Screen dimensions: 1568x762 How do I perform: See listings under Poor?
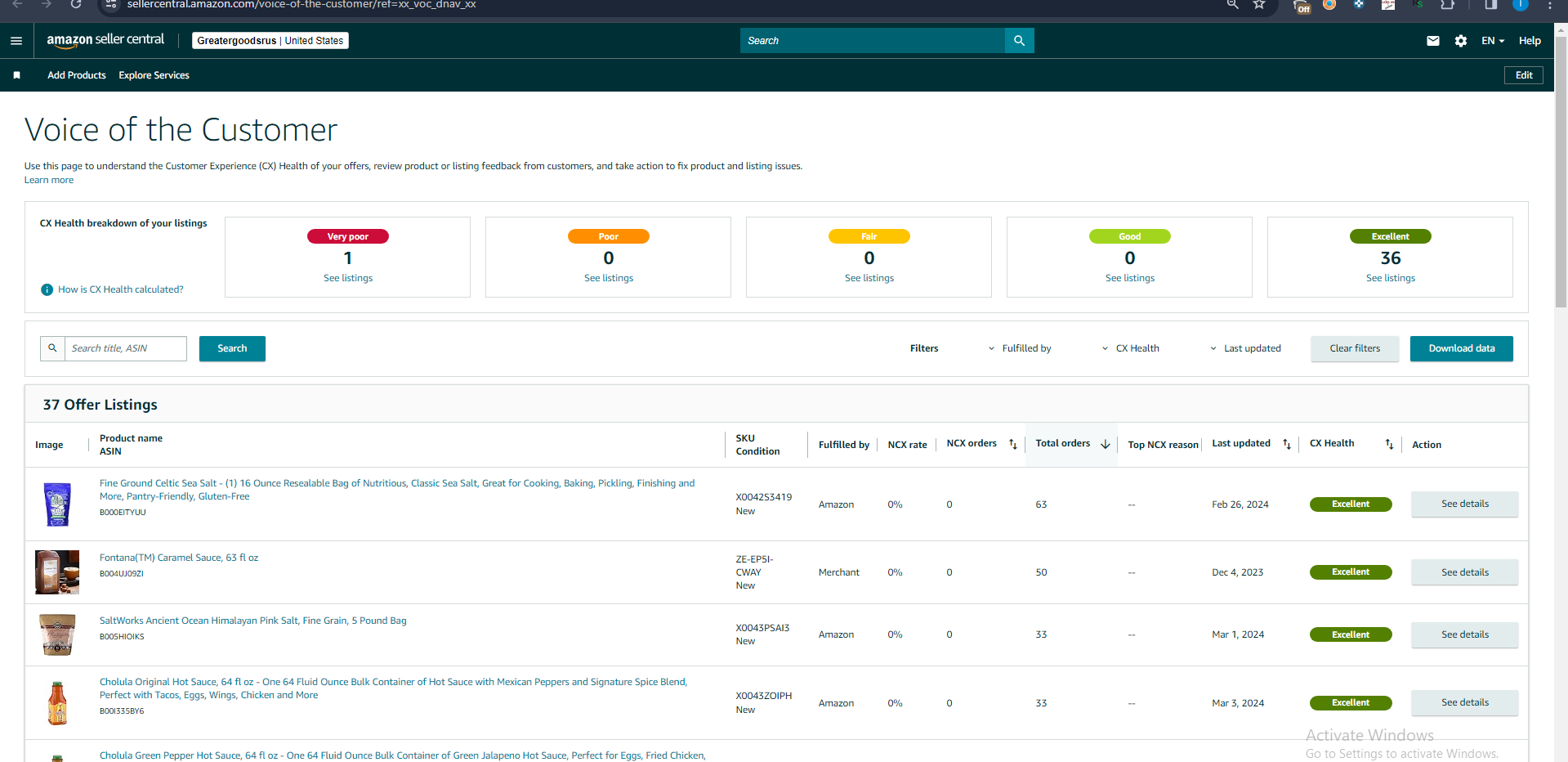tap(609, 278)
